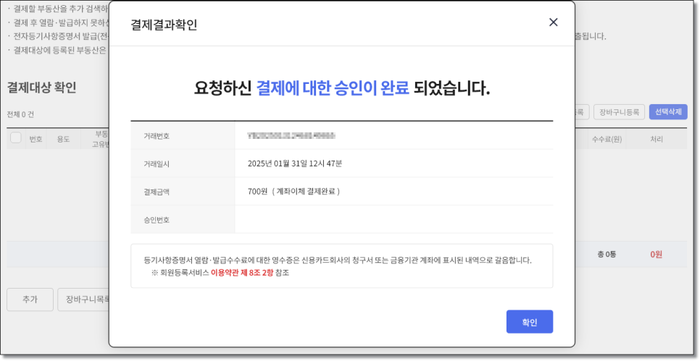
Task: Click the 전체 0 건 count text
Action: click(20, 114)
